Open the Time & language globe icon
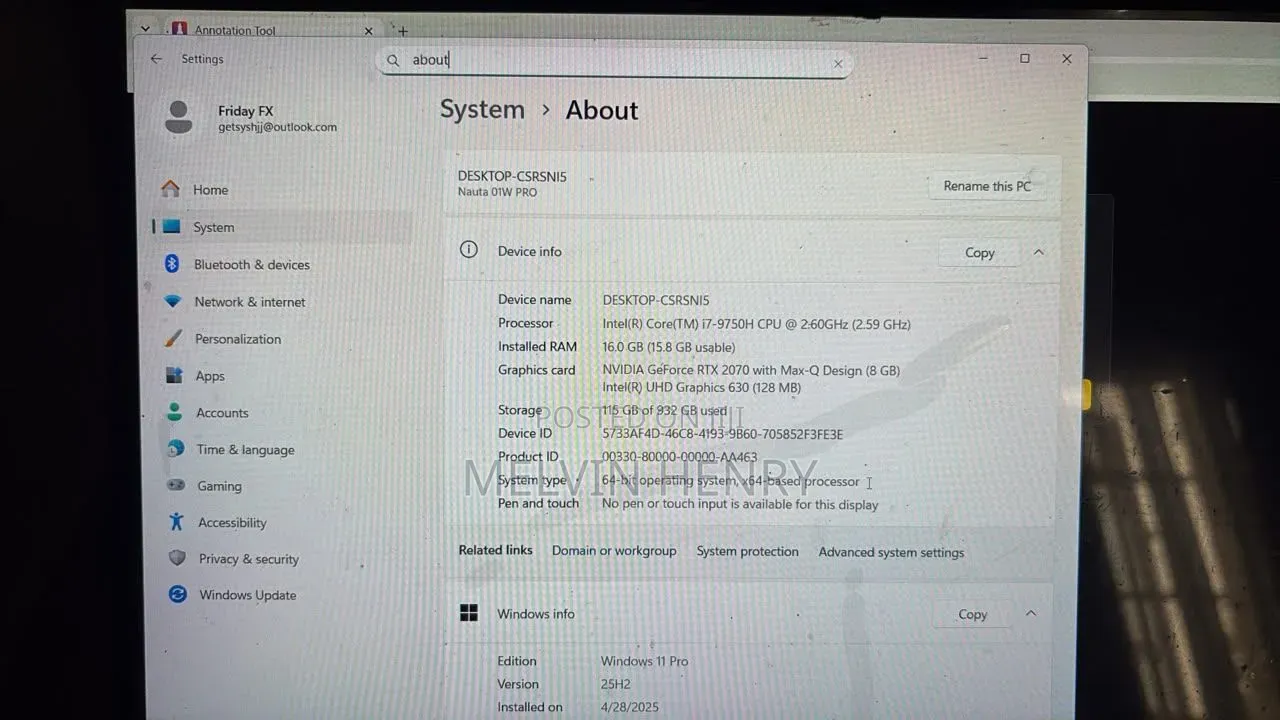 176,449
